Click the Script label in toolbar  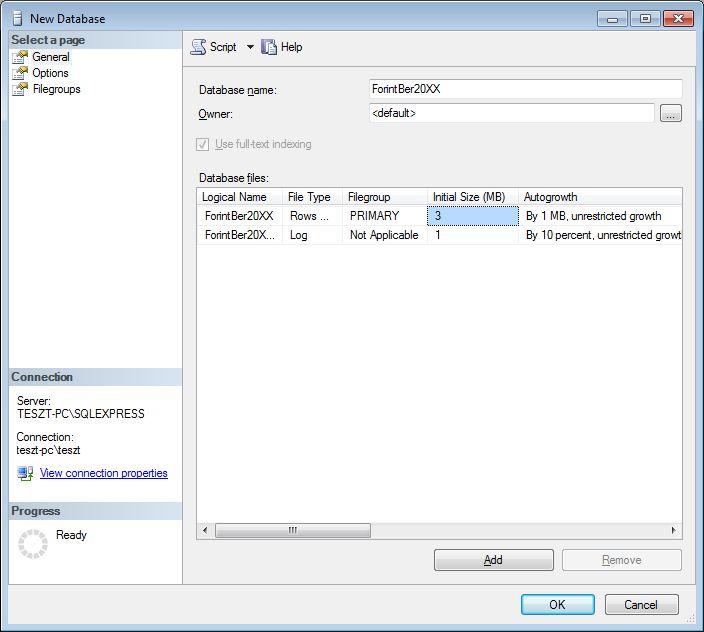(223, 47)
